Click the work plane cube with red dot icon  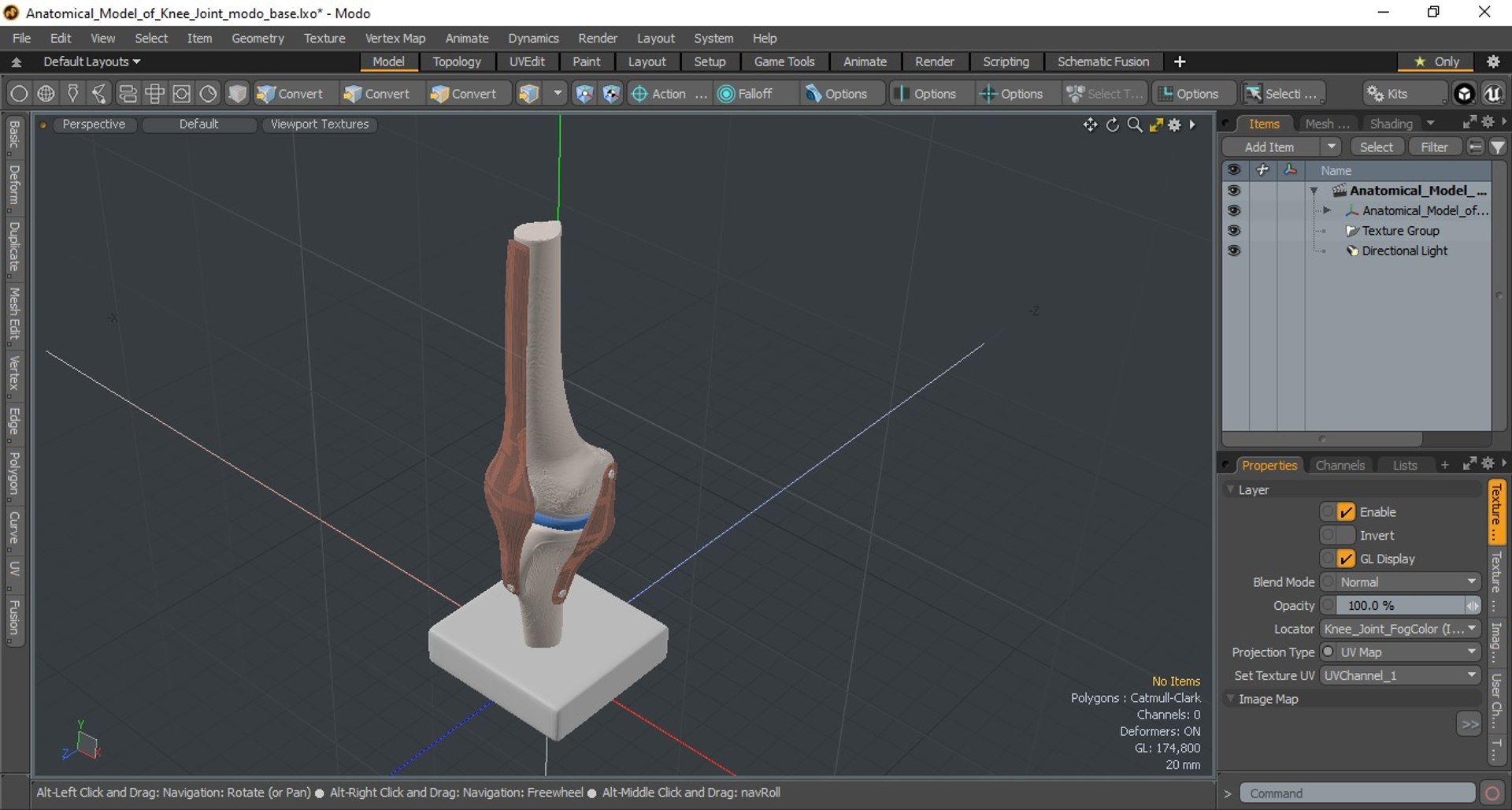[584, 94]
